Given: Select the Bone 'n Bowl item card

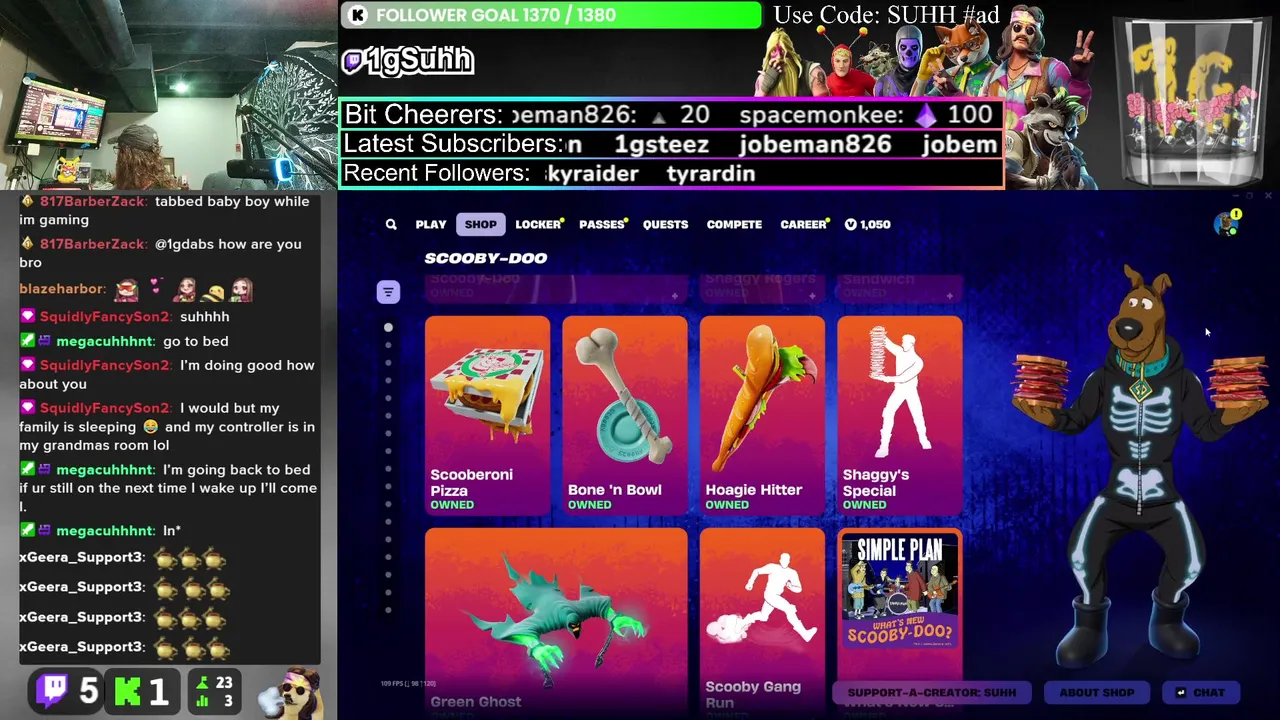Looking at the screenshot, I should (625, 415).
